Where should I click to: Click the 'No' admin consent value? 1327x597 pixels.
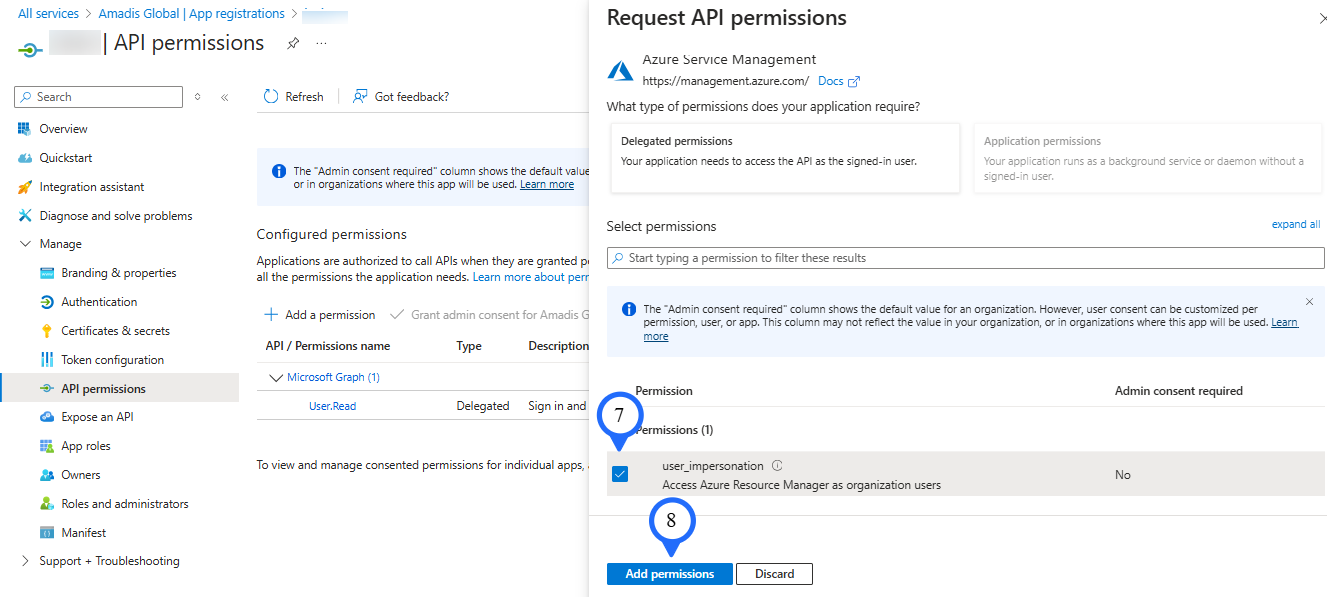[1123, 475]
